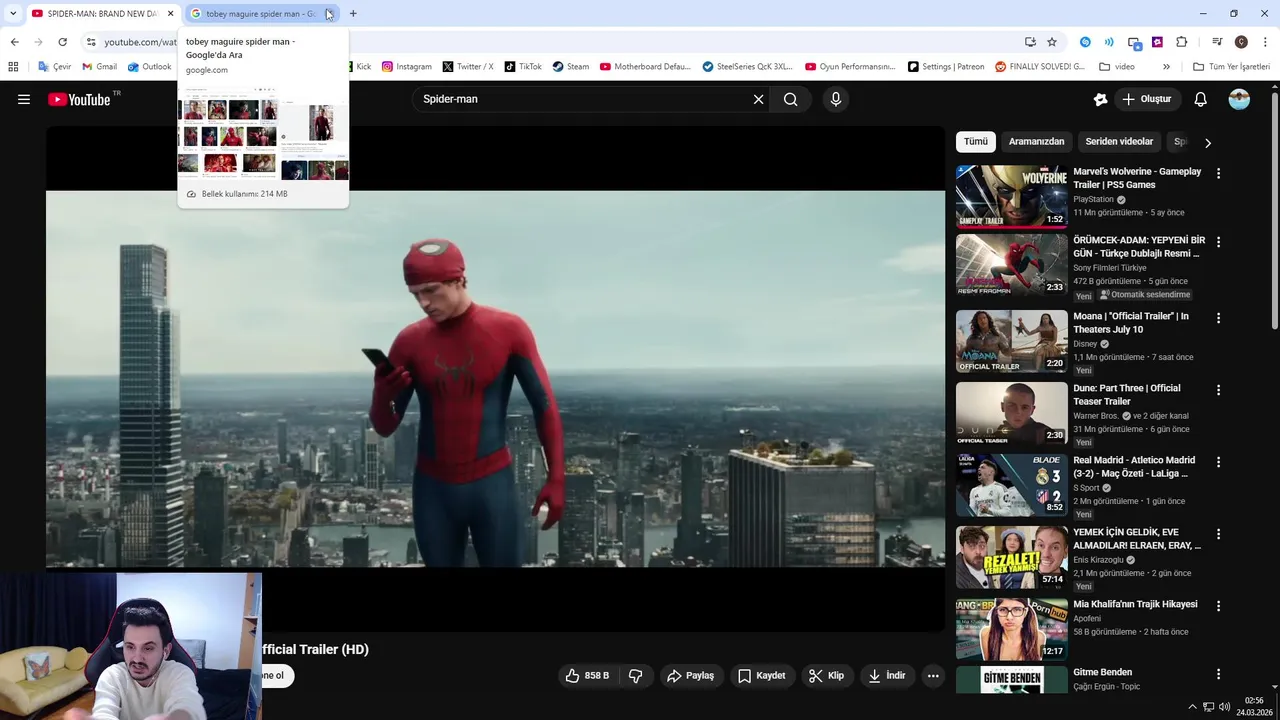Show hidden system tray icons
This screenshot has width=1280, height=720.
click(x=1192, y=707)
